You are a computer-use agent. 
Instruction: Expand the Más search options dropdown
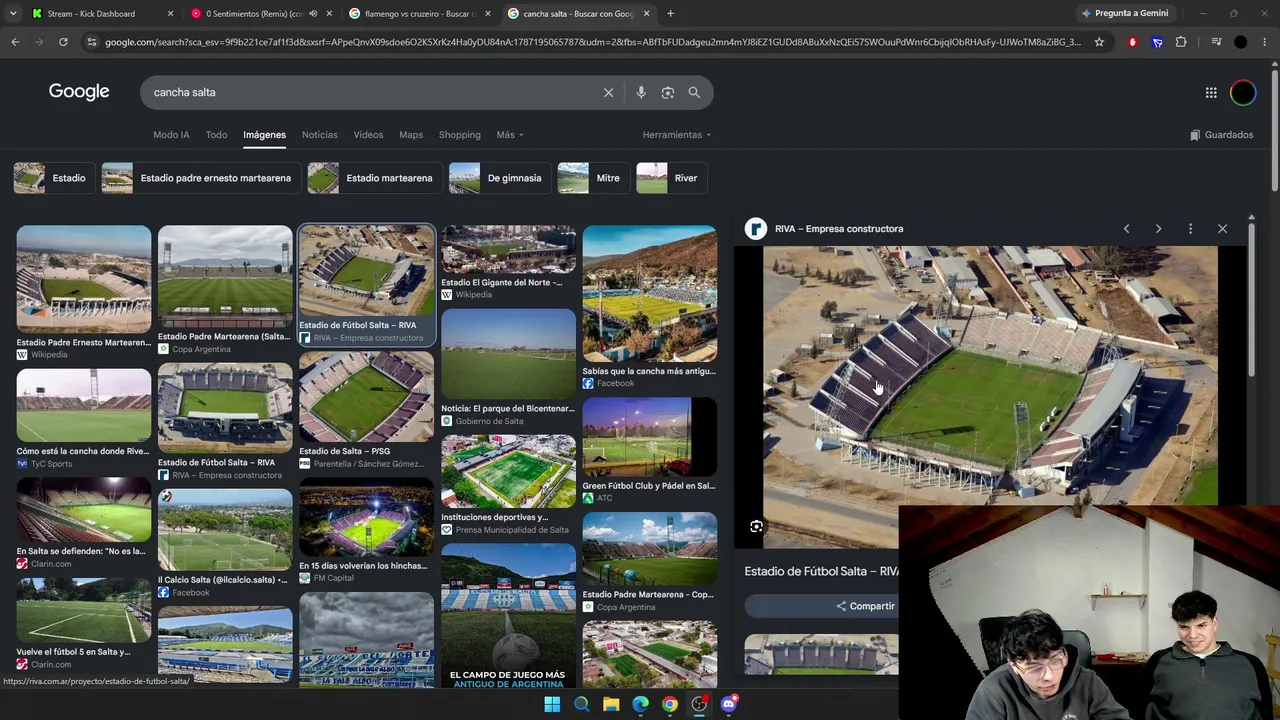pos(510,135)
